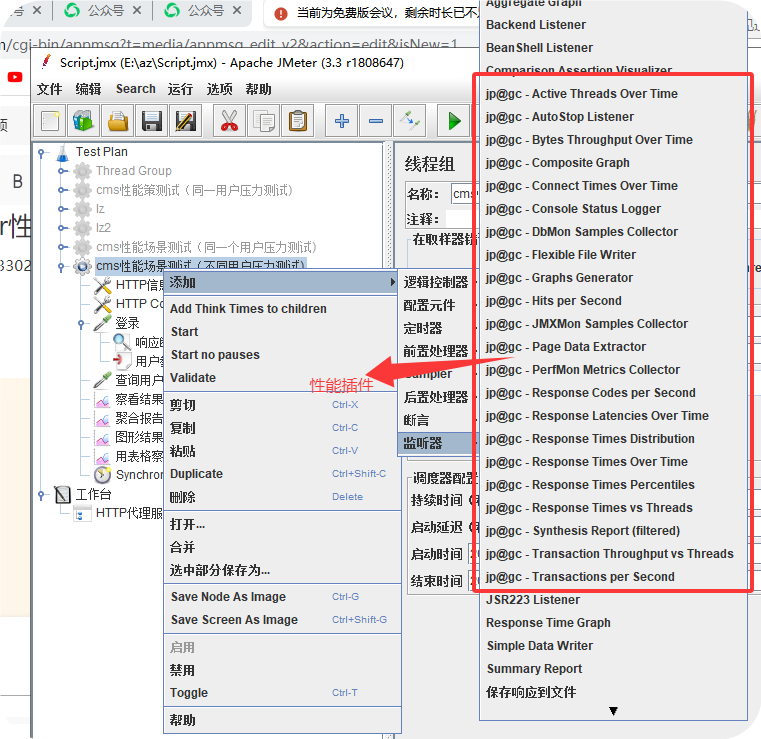Screen dimensions: 761x739
Task: Click the Expand All plus icon
Action: pyautogui.click(x=342, y=121)
